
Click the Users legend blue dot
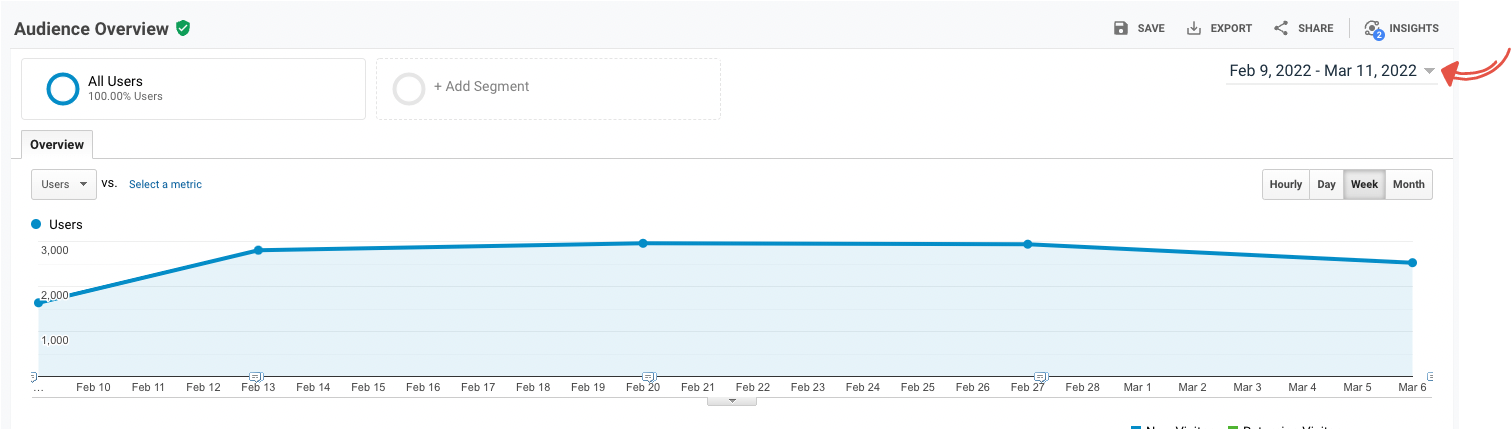tap(37, 224)
